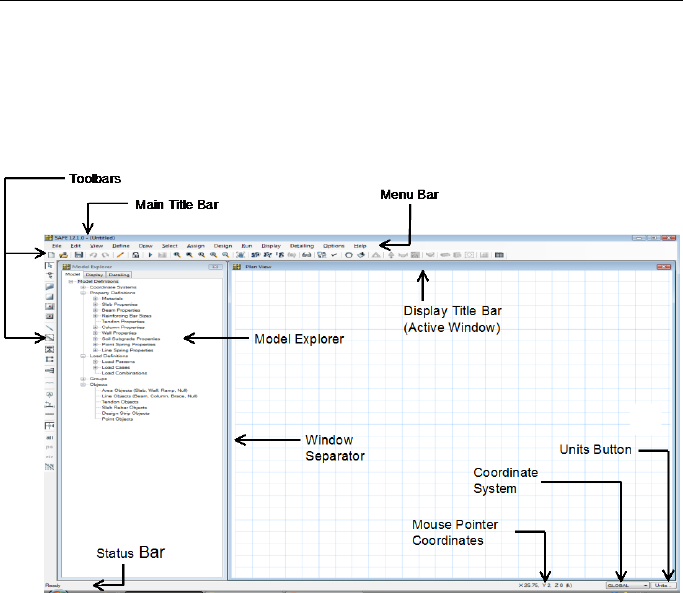The image size is (683, 593).
Task: Open the Edit menu
Action: point(76,246)
